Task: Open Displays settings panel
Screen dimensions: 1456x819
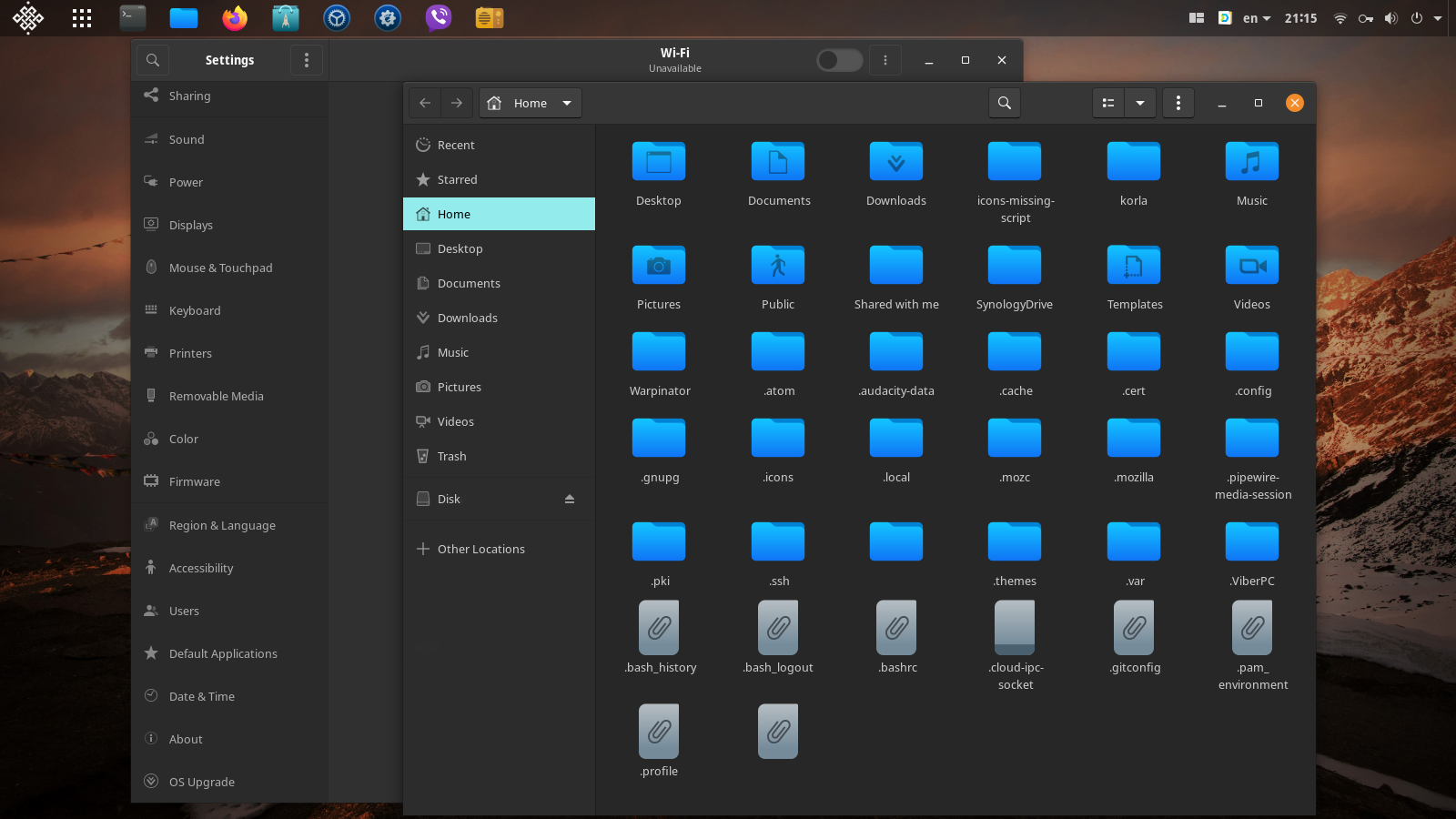Action: (x=190, y=225)
